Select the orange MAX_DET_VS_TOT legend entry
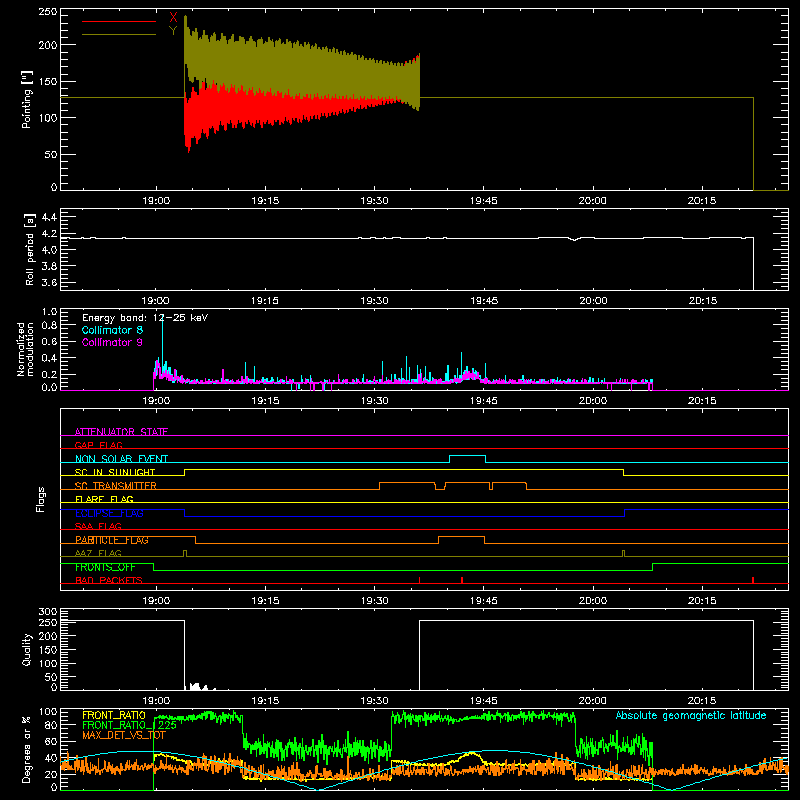 123,735
